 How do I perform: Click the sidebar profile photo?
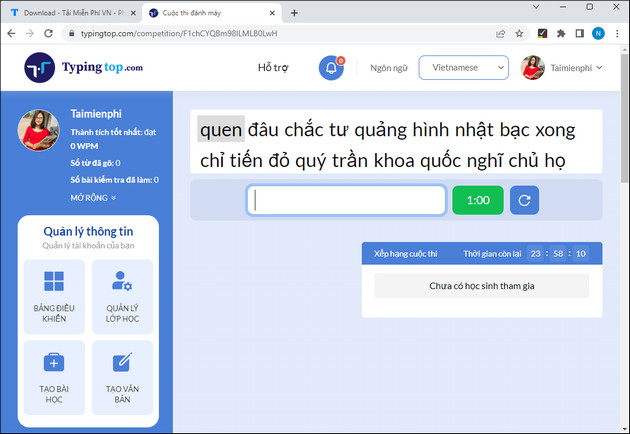38,130
